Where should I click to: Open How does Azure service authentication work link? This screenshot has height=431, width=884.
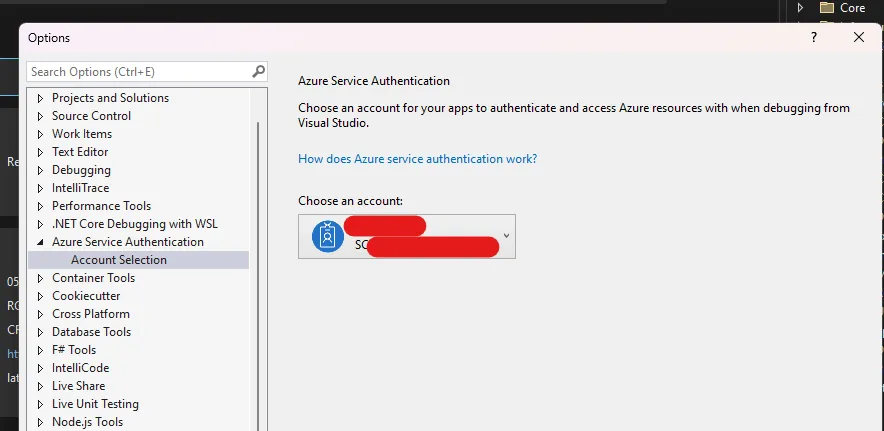pyautogui.click(x=417, y=159)
